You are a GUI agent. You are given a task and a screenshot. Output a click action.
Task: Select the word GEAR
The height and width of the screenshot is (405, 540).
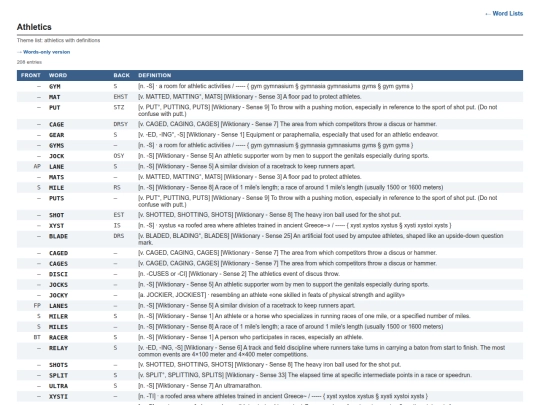click(56, 135)
